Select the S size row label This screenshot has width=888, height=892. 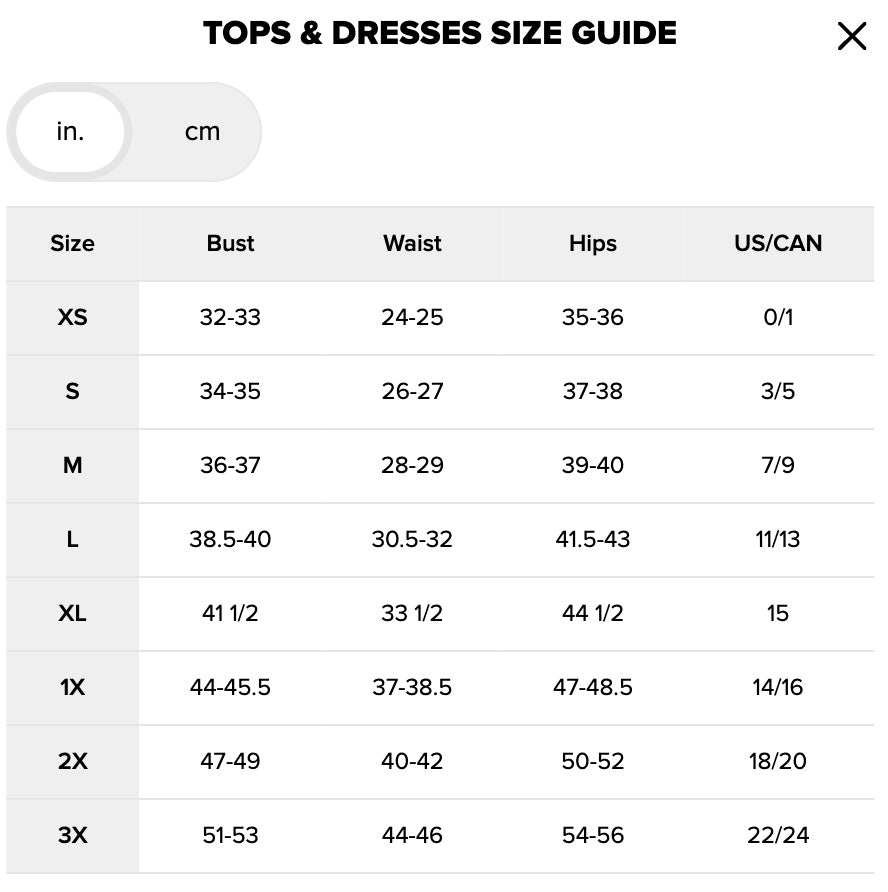click(72, 391)
